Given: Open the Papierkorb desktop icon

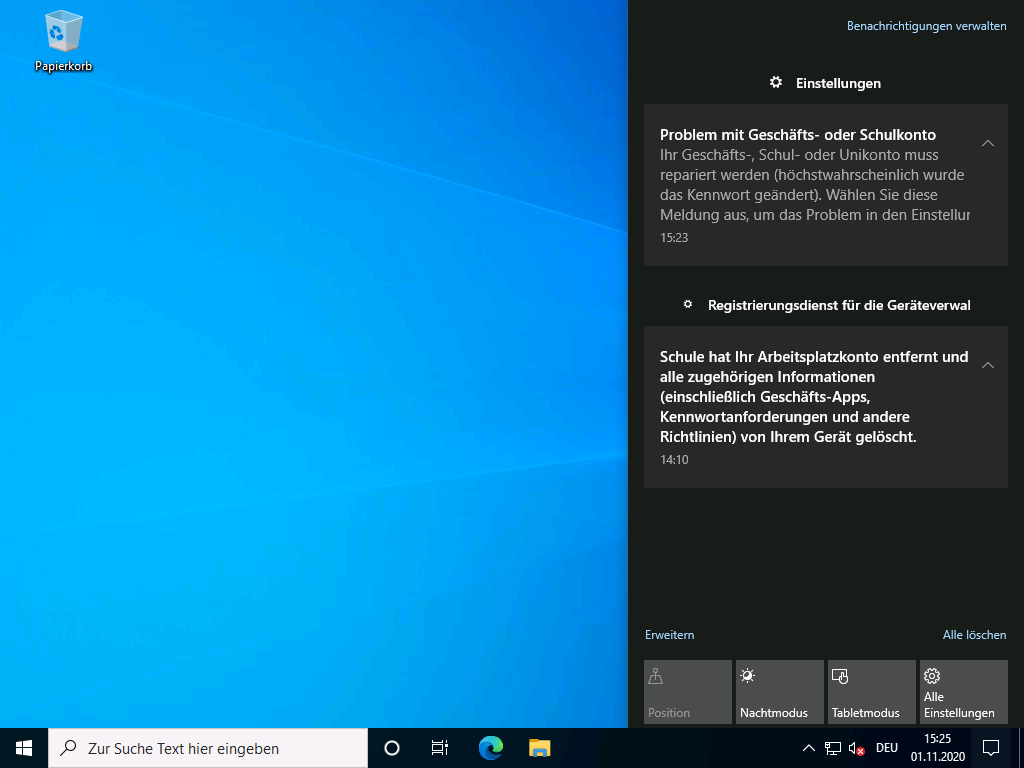Looking at the screenshot, I should (63, 40).
